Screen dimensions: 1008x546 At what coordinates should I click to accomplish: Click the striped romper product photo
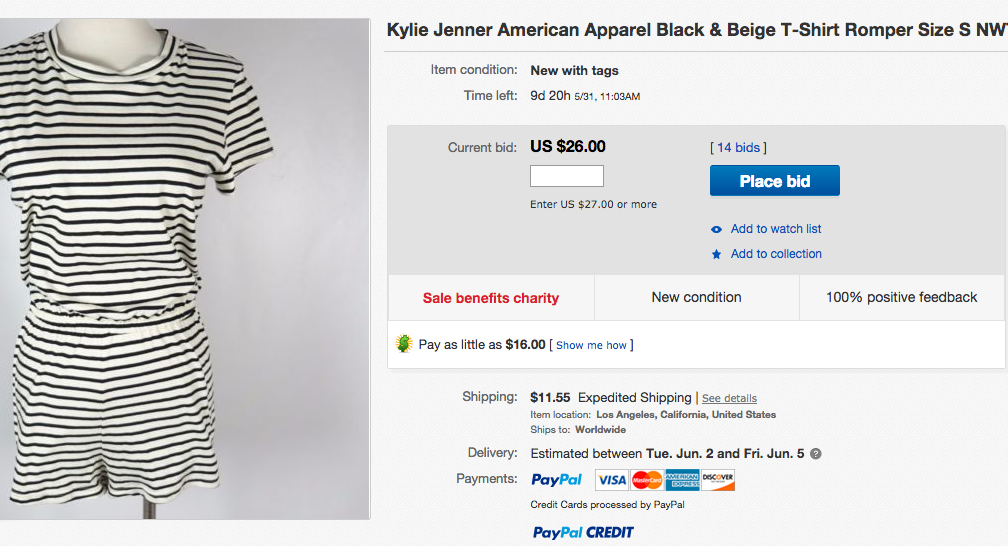tap(185, 260)
